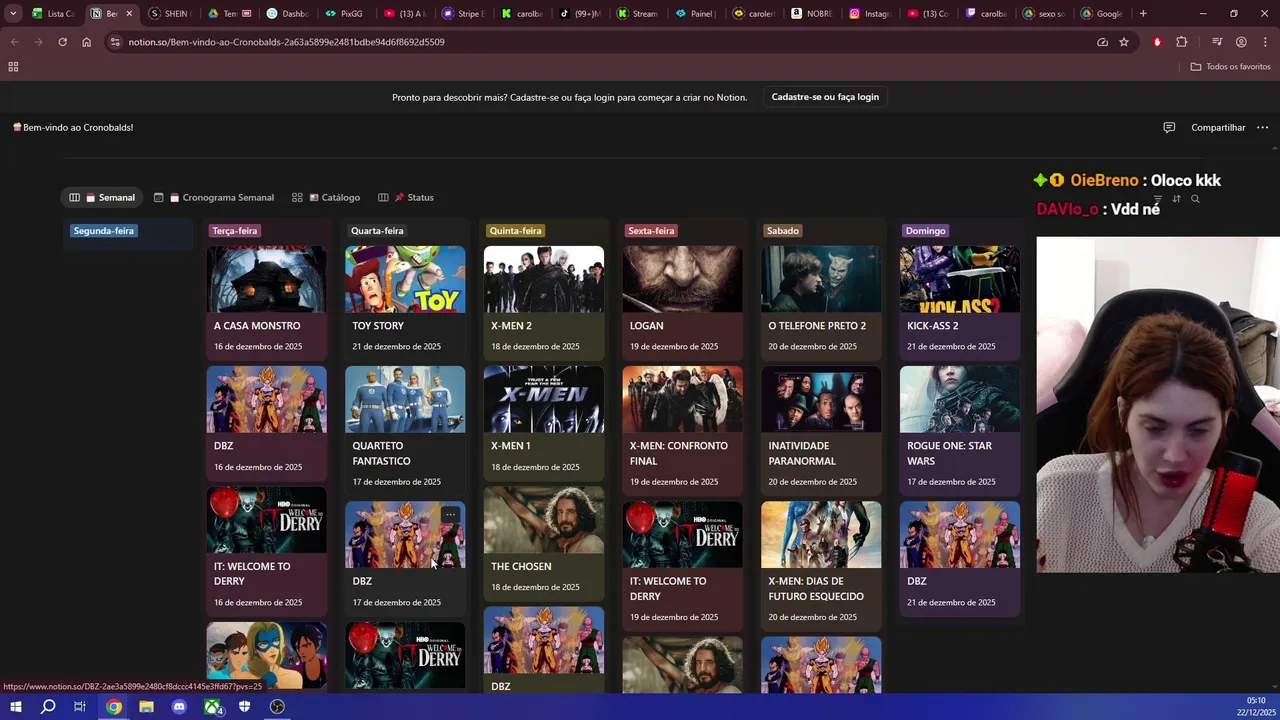Switch to the Cronograma Semanal view tab

click(x=213, y=197)
